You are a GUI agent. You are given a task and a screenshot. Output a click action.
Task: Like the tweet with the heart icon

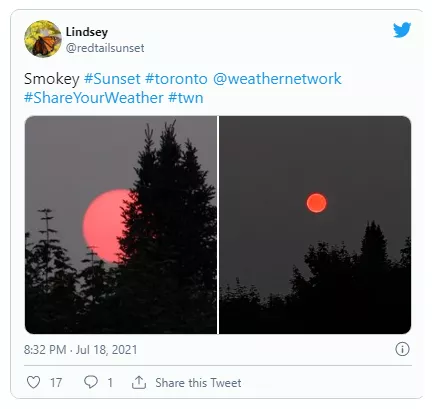click(x=33, y=382)
